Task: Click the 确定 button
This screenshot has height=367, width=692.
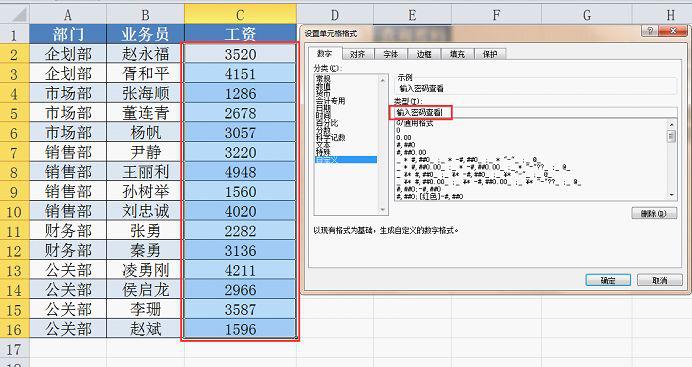Action: click(x=608, y=280)
